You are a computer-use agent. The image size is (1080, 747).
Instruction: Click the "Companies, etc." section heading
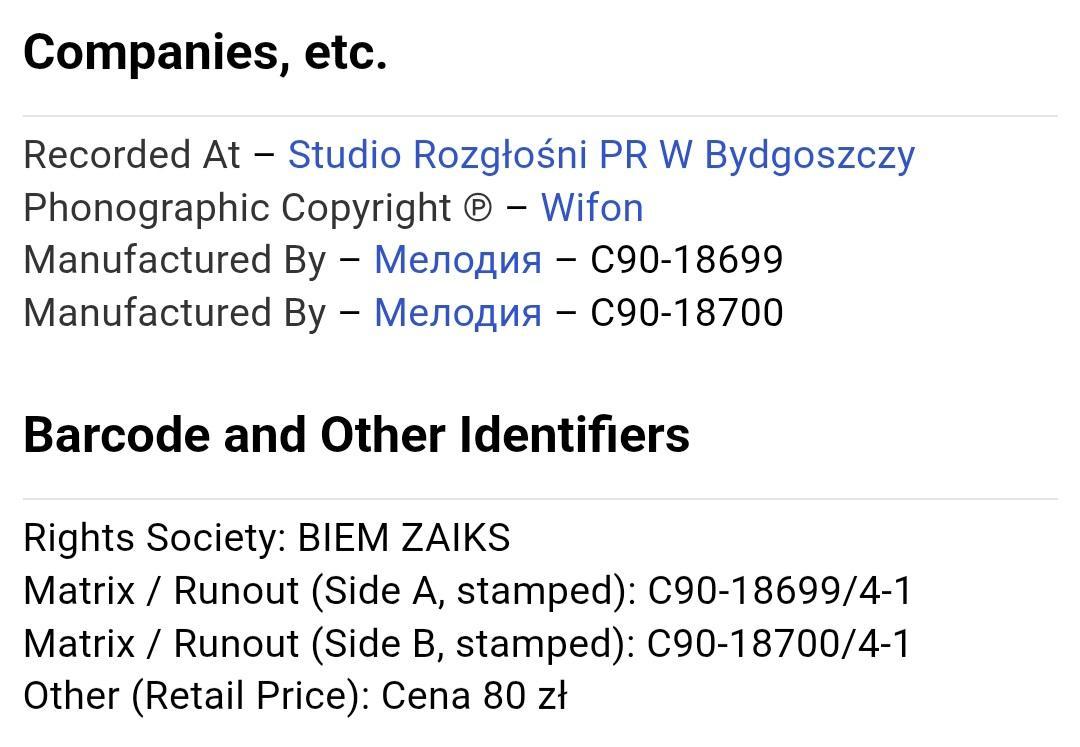(x=205, y=52)
